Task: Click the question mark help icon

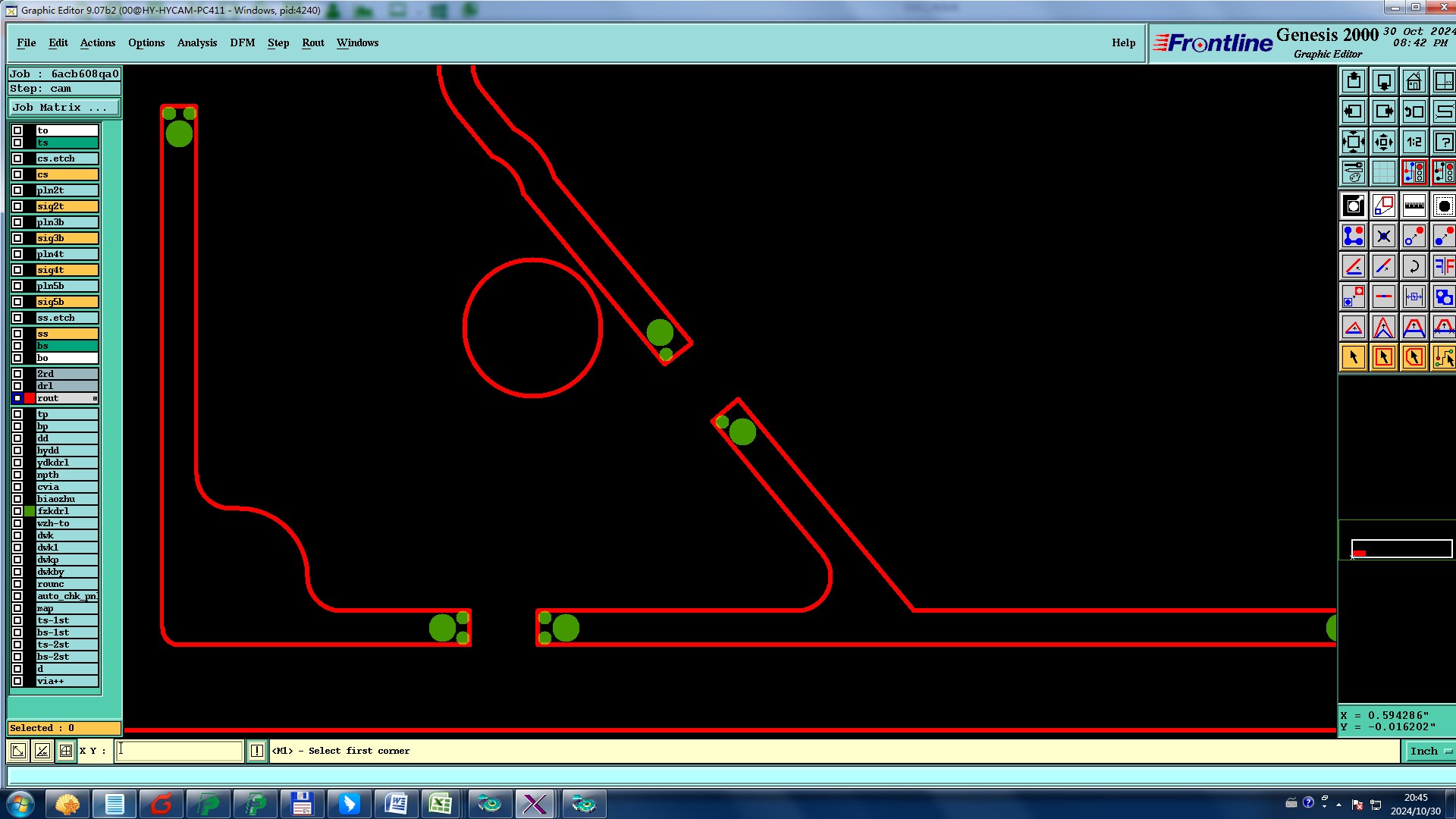Action: pos(1444,142)
